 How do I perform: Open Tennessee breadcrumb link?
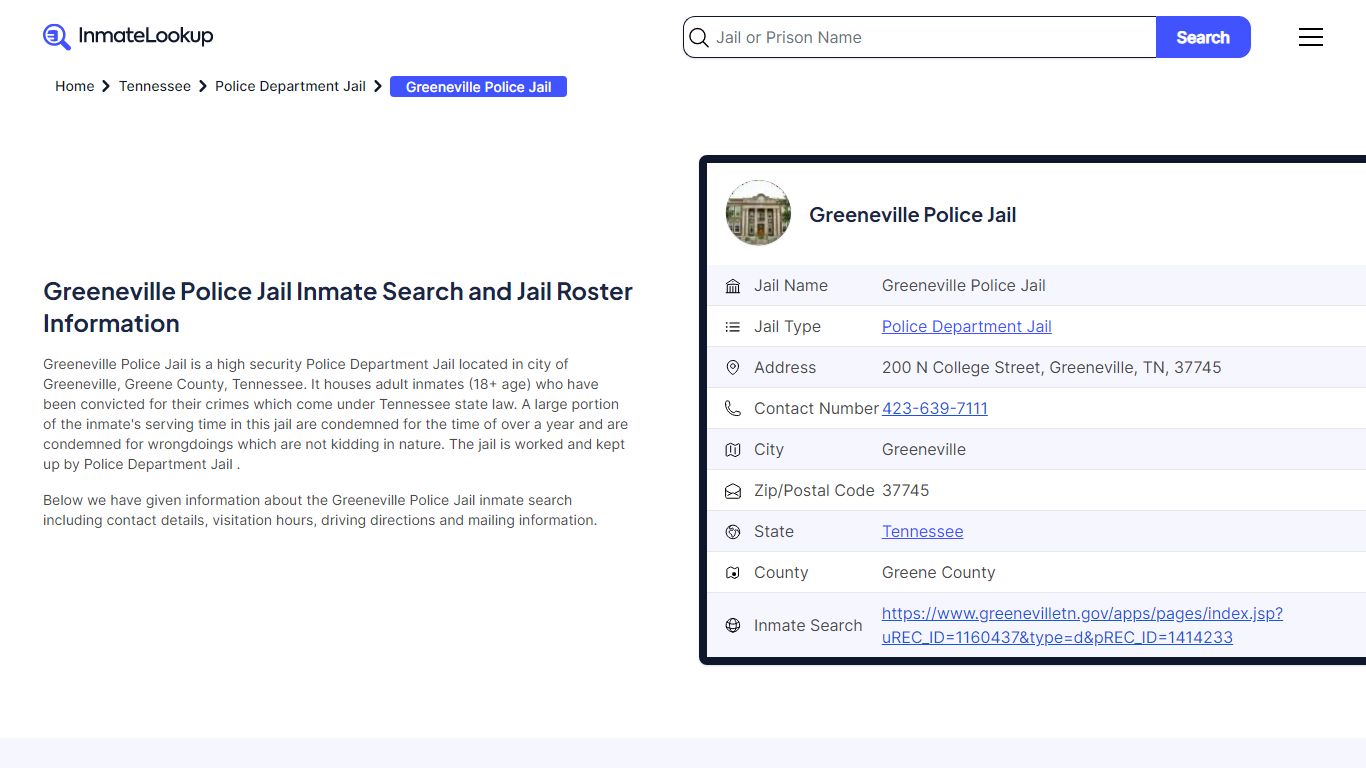(155, 86)
